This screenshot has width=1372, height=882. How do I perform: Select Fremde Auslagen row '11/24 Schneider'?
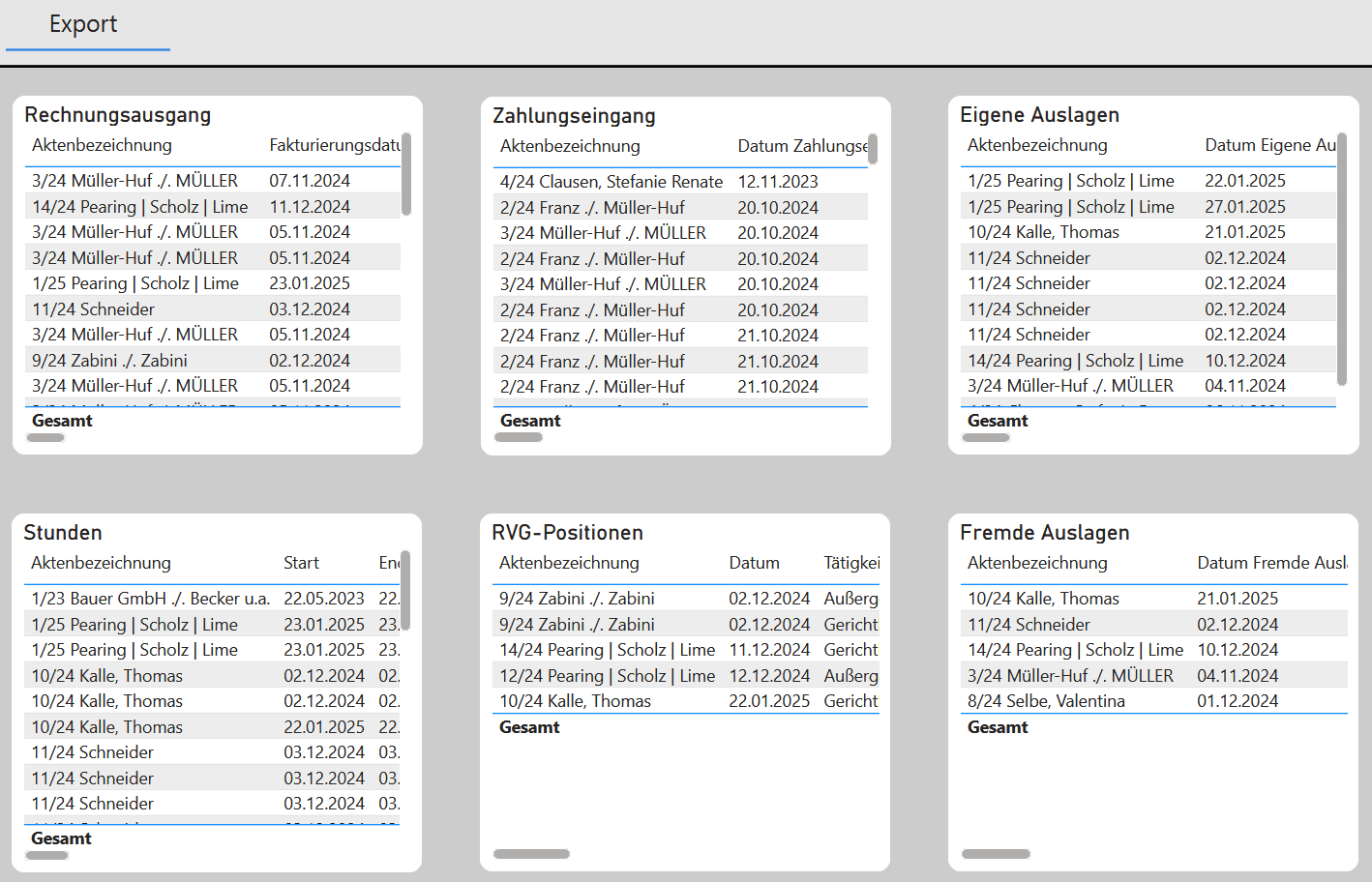pyautogui.click(x=1154, y=625)
